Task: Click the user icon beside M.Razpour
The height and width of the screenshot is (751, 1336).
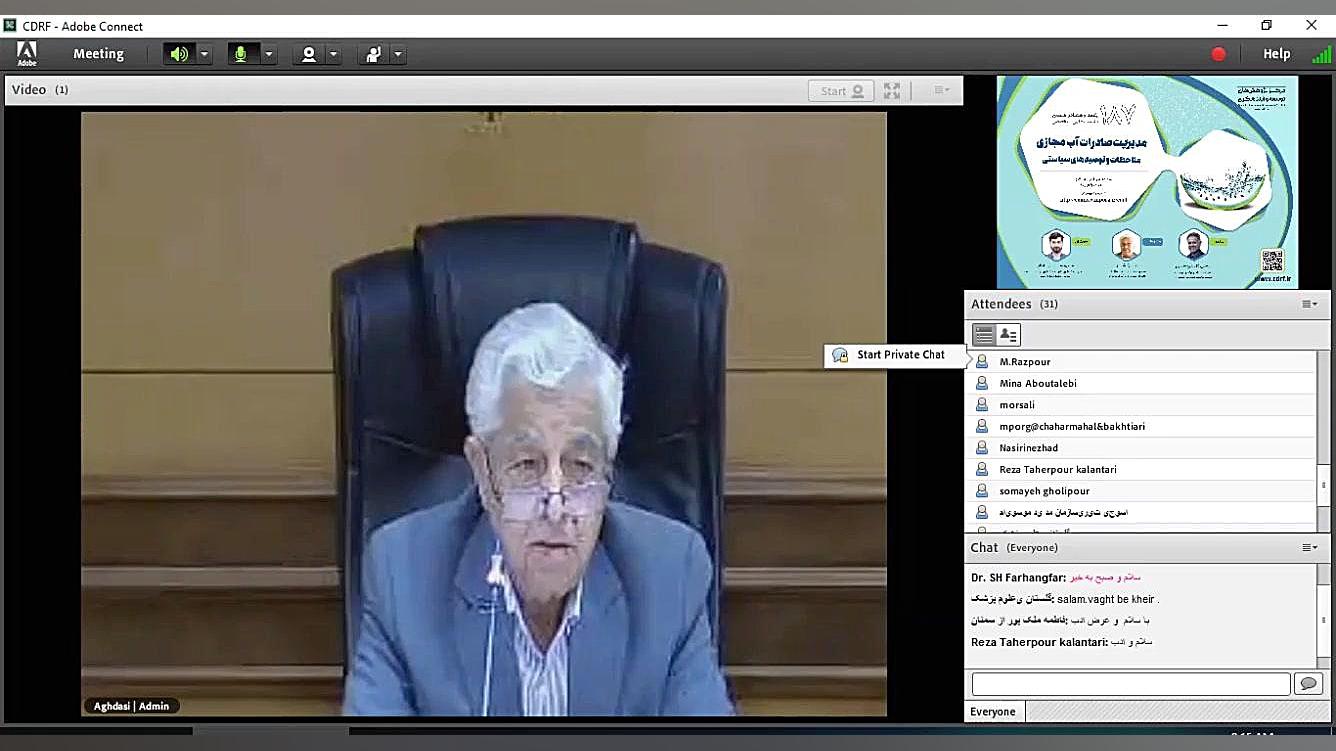Action: [x=982, y=362]
